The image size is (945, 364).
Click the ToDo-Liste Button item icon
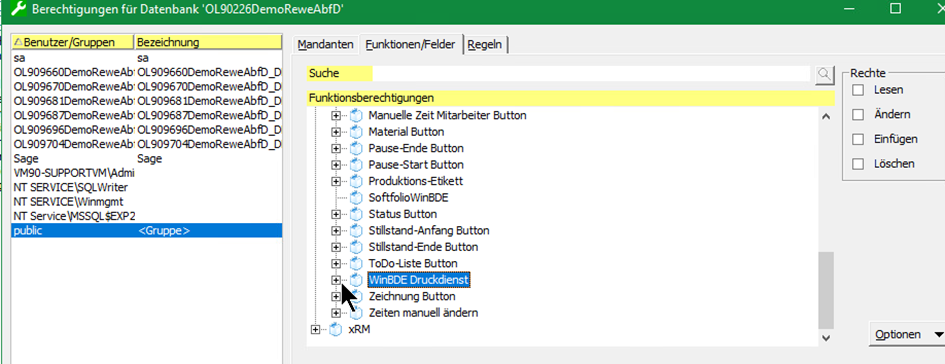(356, 263)
